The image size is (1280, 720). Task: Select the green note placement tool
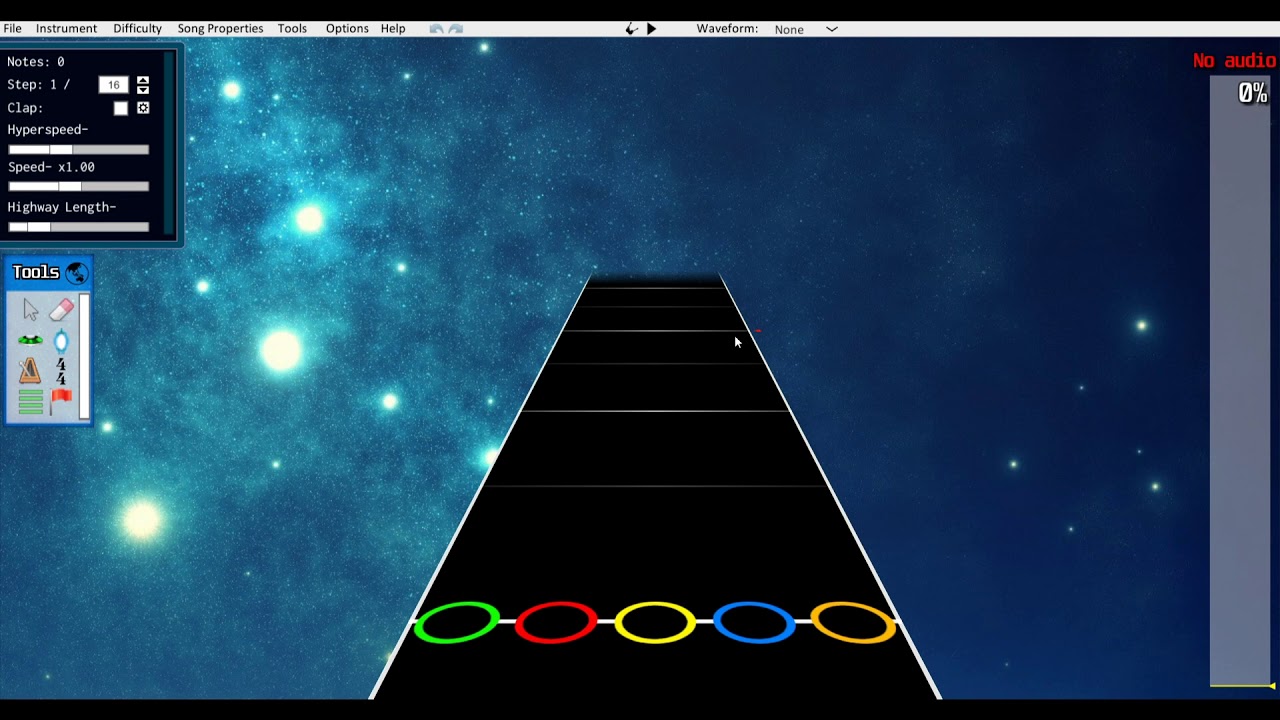point(30,341)
